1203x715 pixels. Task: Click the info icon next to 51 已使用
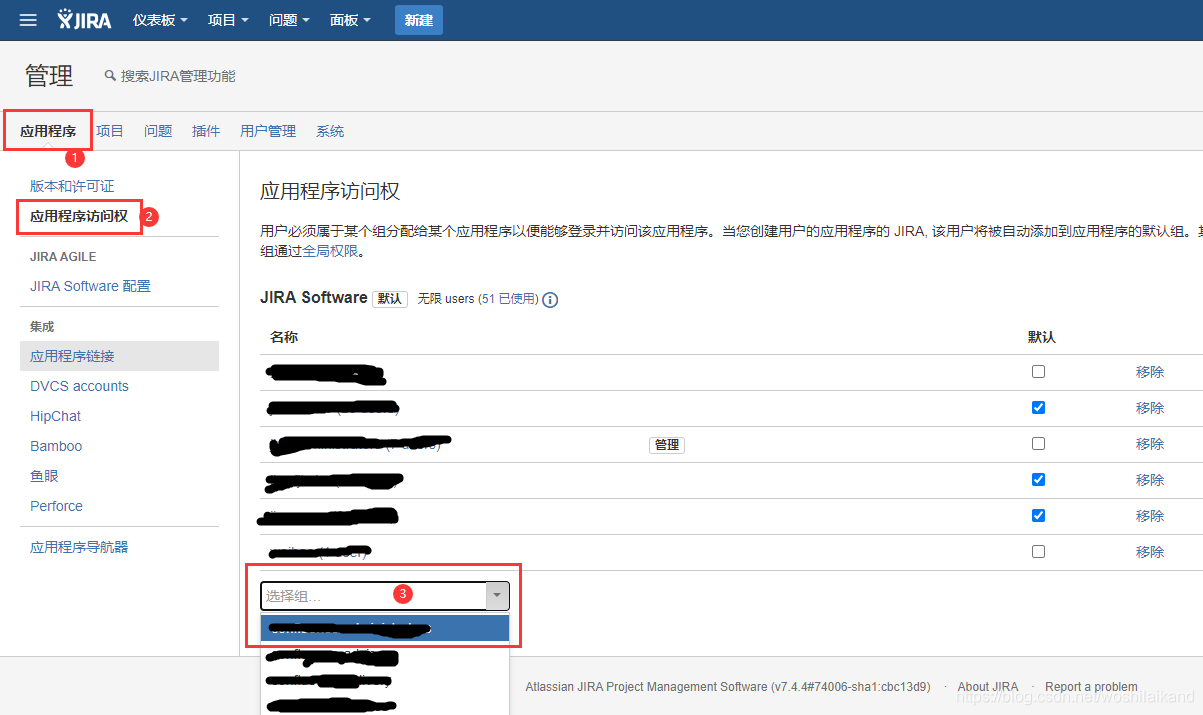coord(550,299)
